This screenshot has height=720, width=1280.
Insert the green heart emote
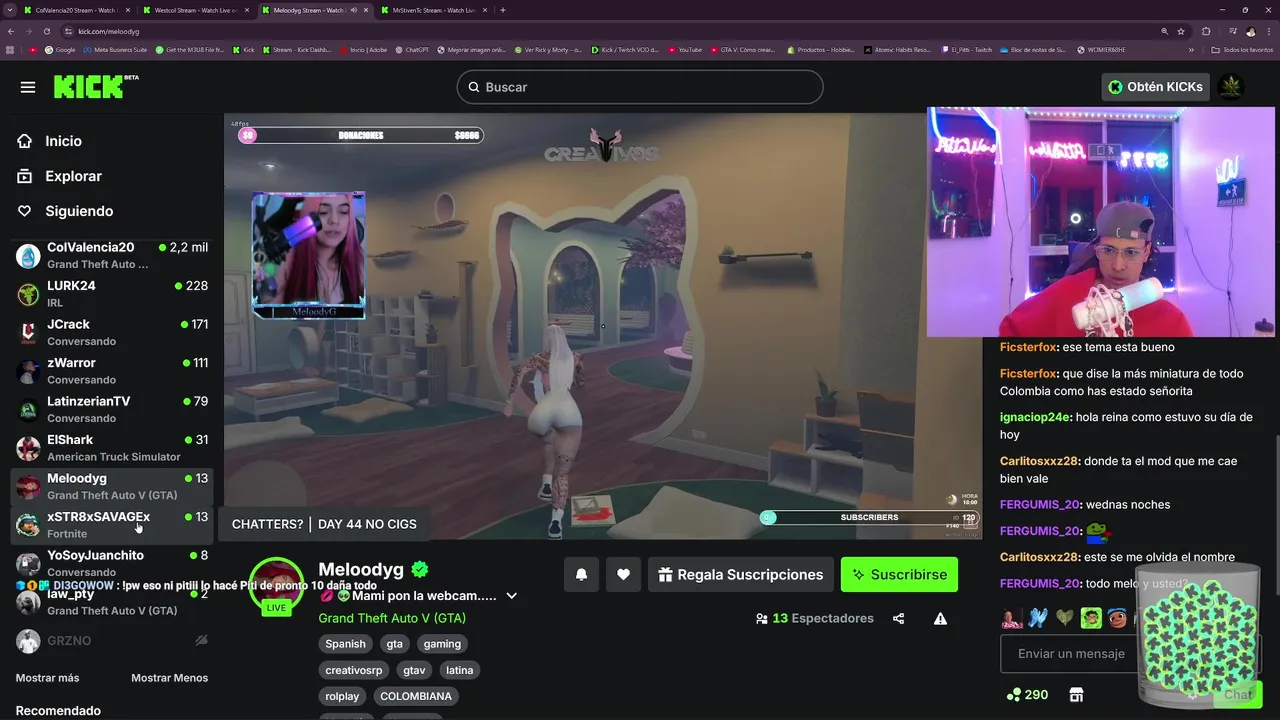[1064, 618]
